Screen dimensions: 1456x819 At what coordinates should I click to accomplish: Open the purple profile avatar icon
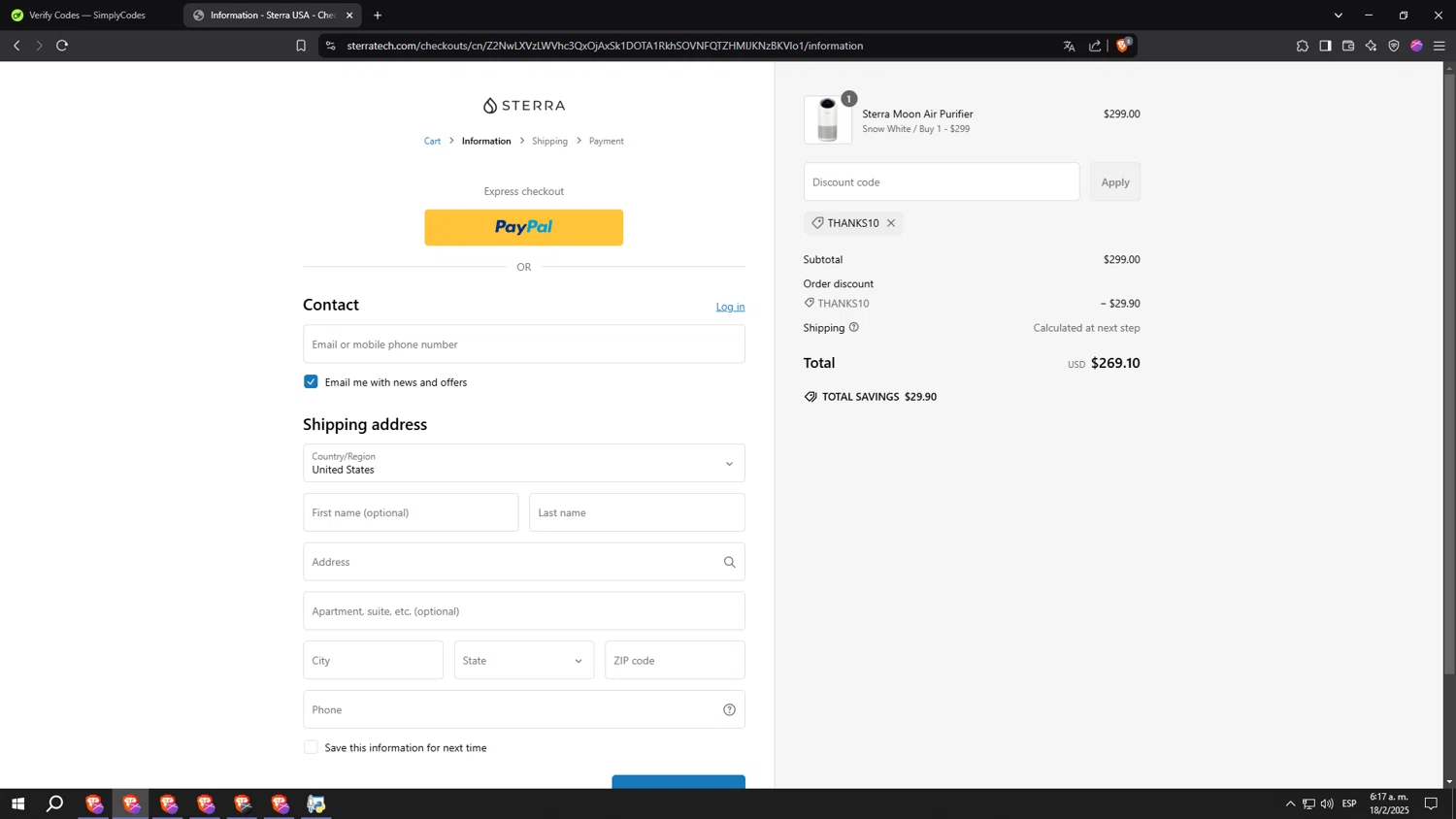click(1416, 46)
